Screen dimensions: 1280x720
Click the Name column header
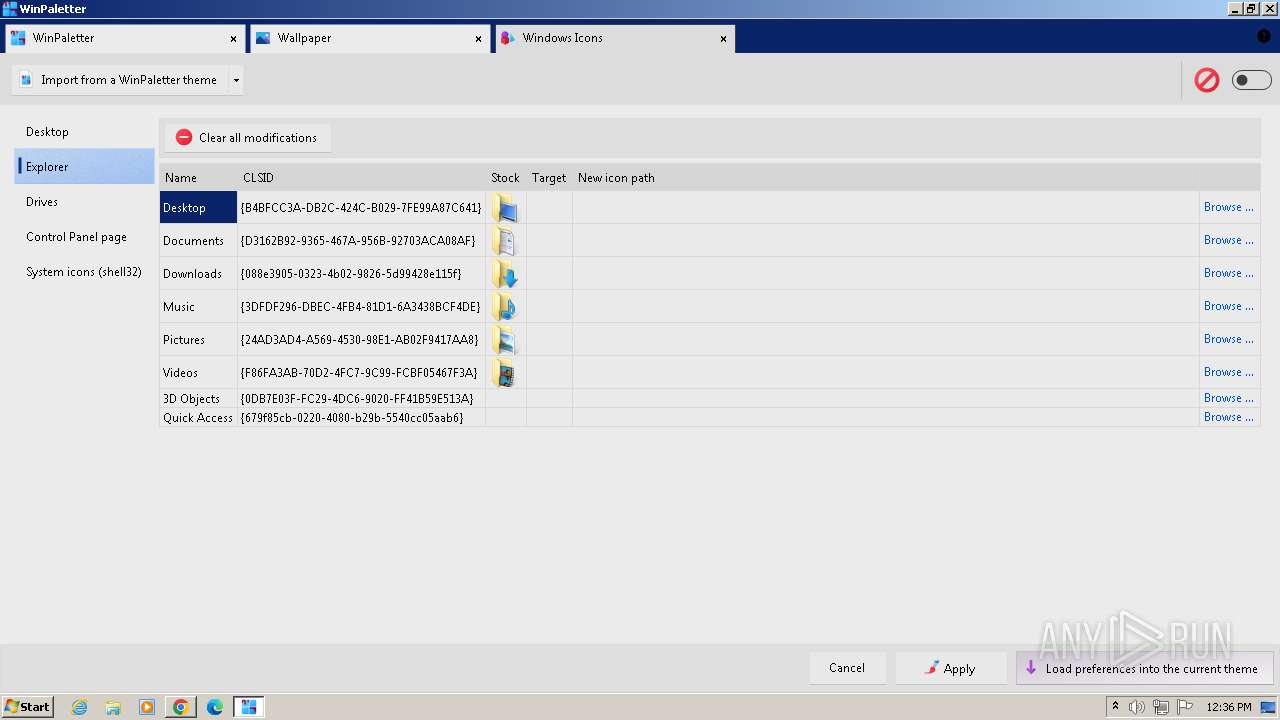[198, 178]
